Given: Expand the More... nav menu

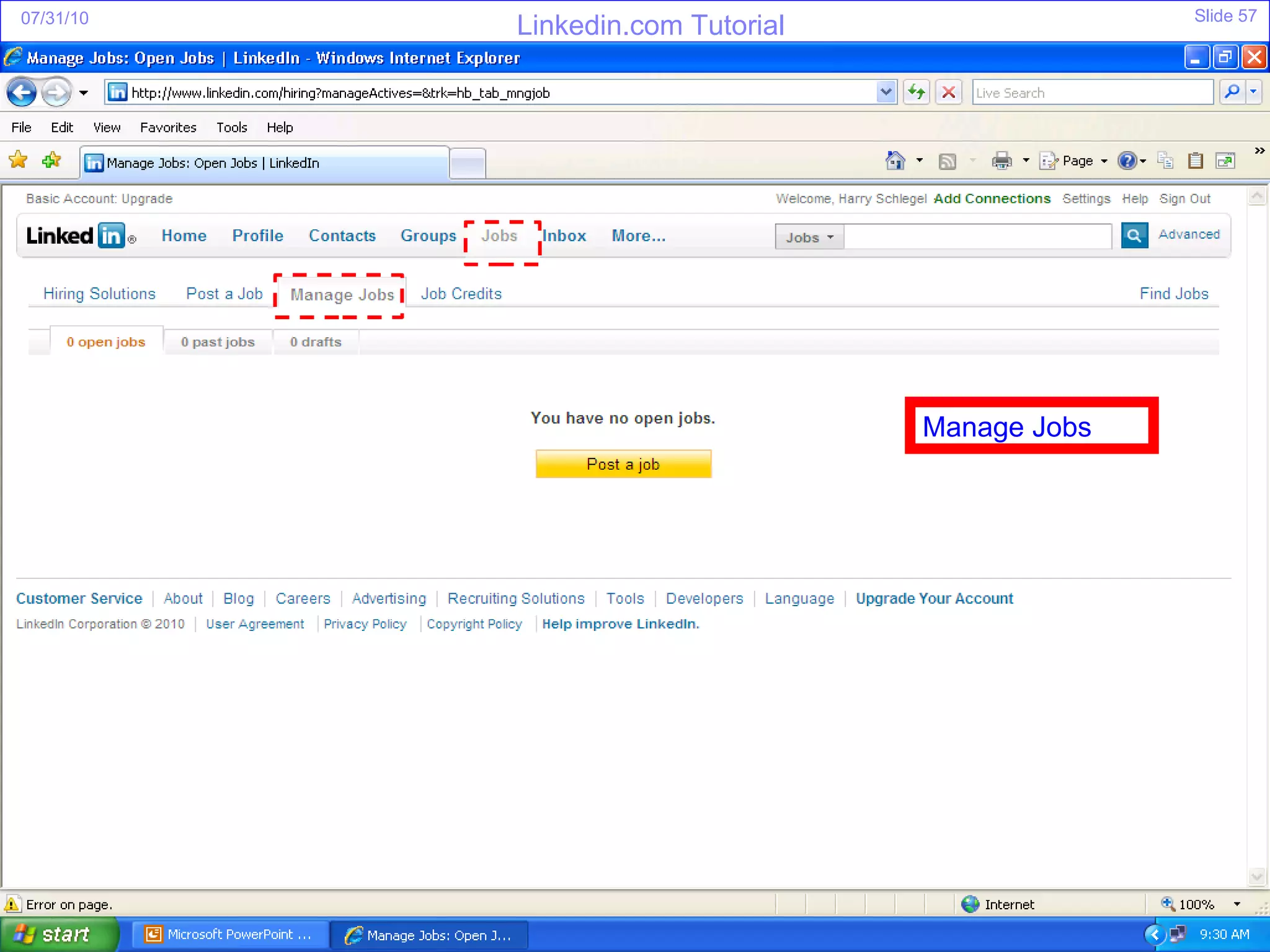Looking at the screenshot, I should pyautogui.click(x=638, y=236).
